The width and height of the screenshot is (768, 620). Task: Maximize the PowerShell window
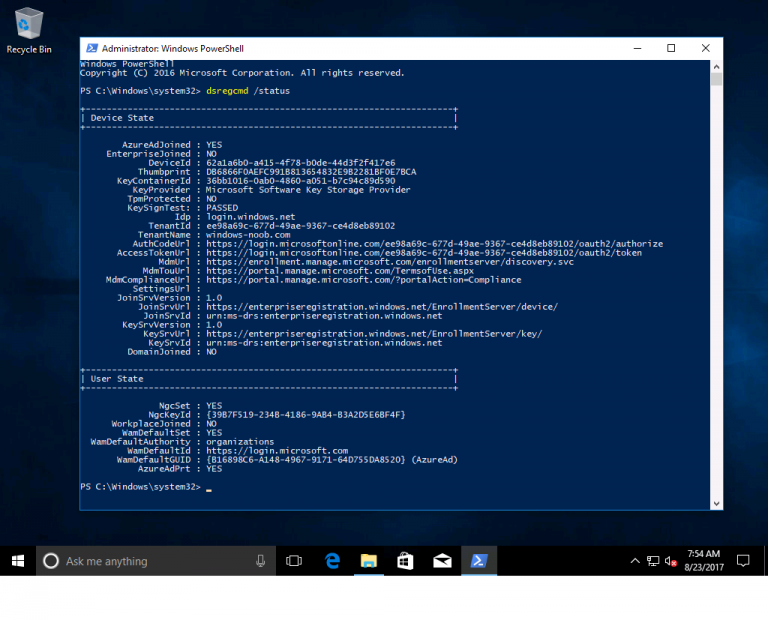(671, 48)
